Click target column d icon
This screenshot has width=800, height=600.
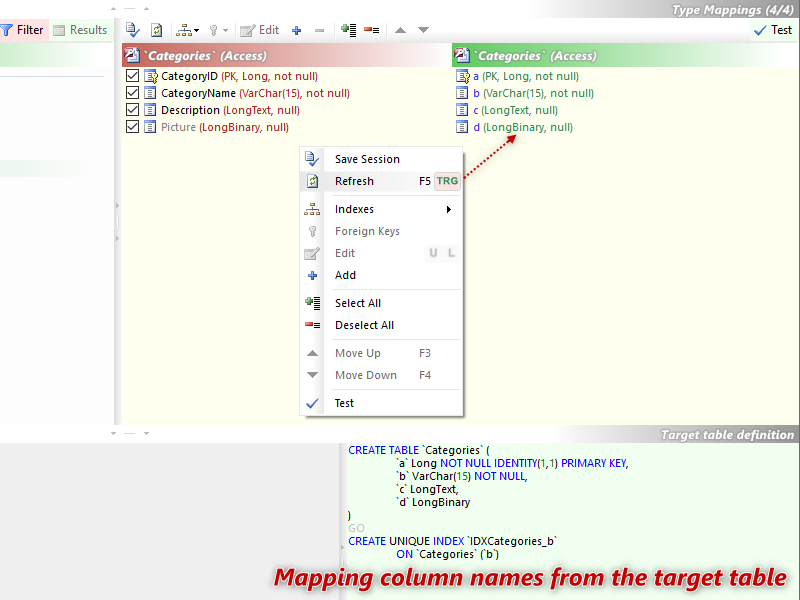click(462, 127)
